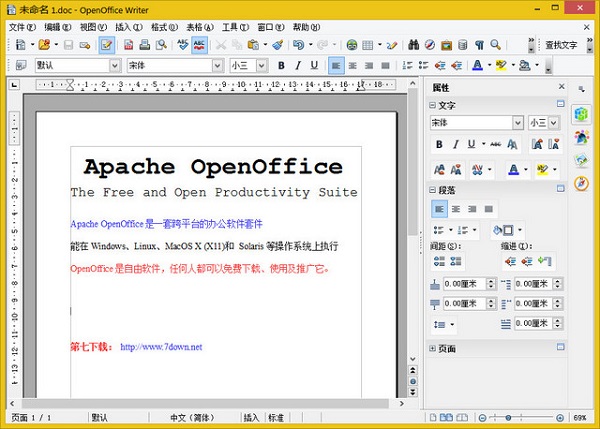
Task: Toggle center alignment in the formatting toolbar
Action: click(354, 66)
